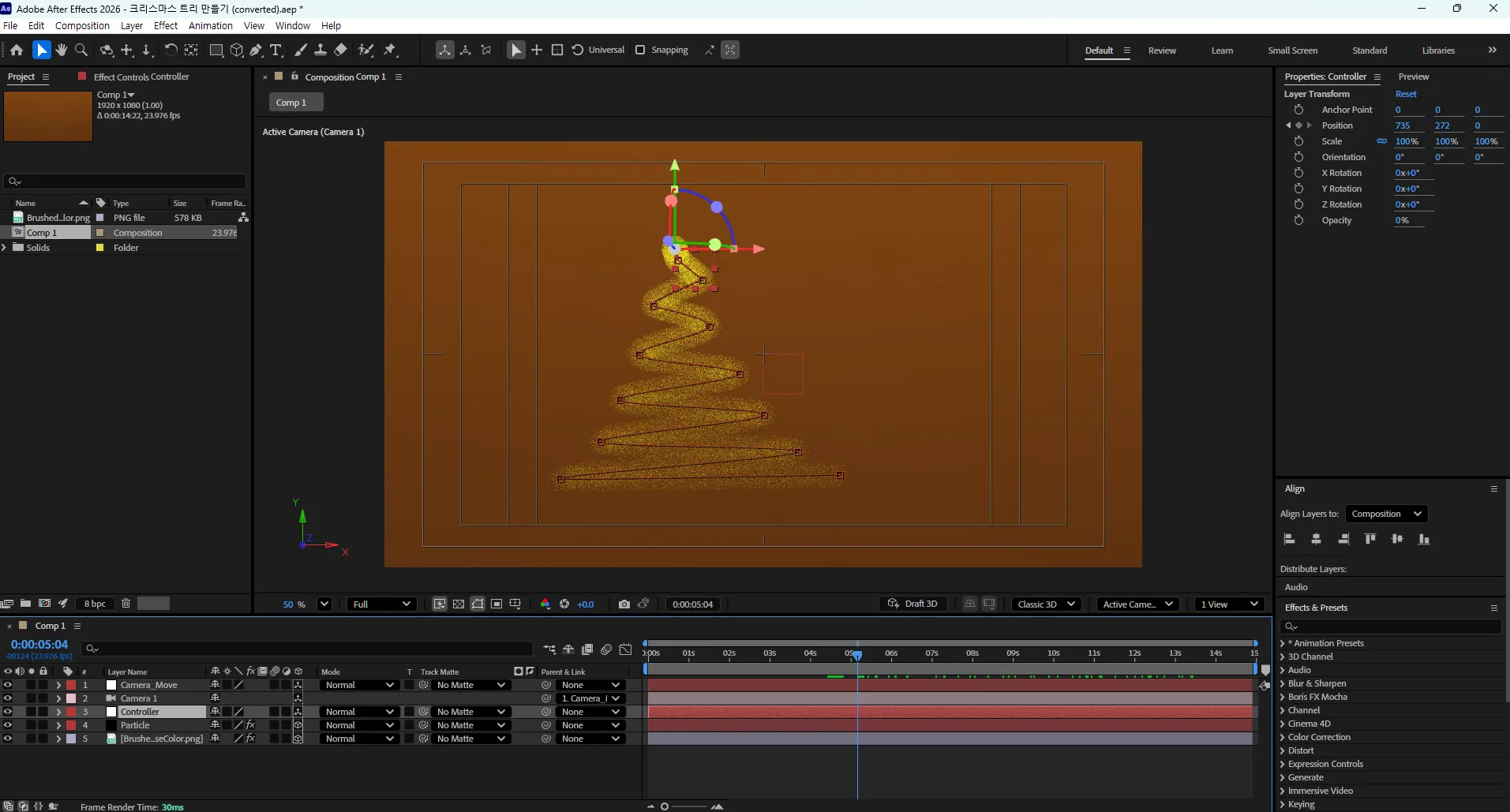Screen dimensions: 1510x812
Task: Click the Home icon in toolbar
Action: point(17,50)
